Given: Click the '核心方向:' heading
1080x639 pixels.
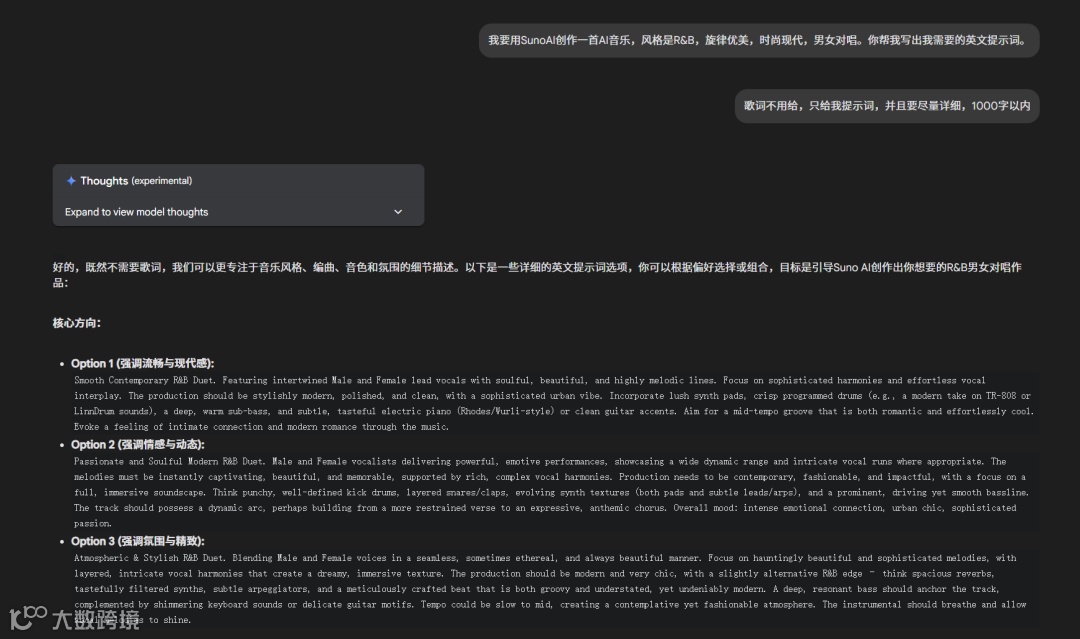Looking at the screenshot, I should point(76,323).
